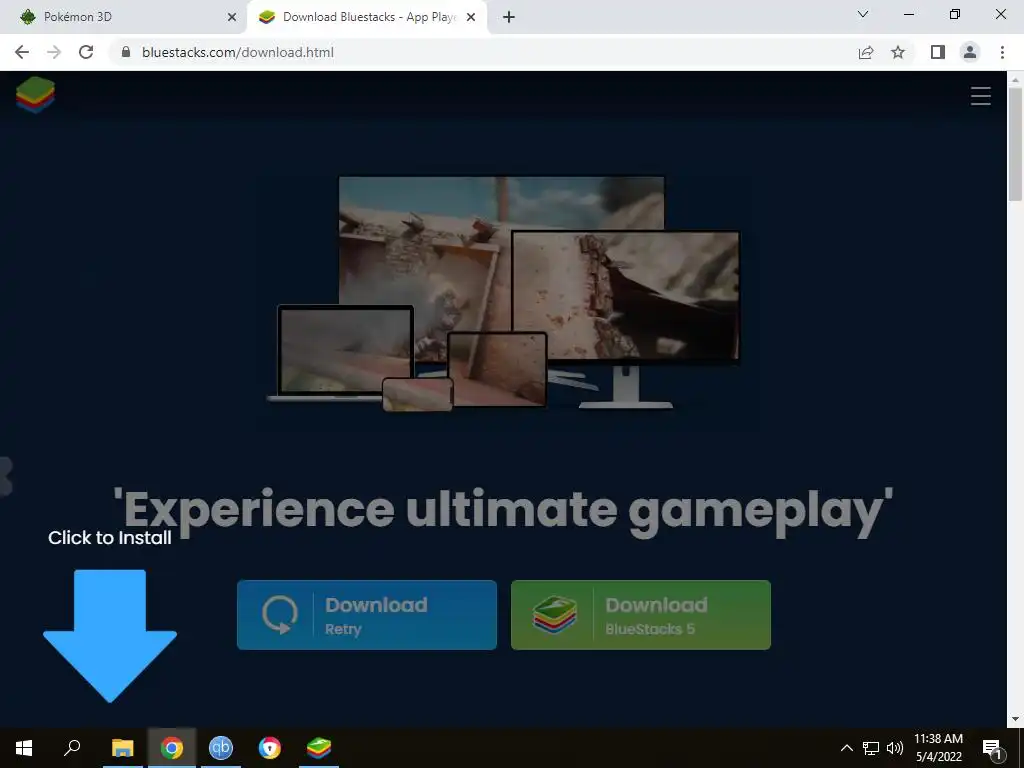This screenshot has width=1024, height=768.
Task: Open qBittorrent from taskbar
Action: (x=221, y=748)
